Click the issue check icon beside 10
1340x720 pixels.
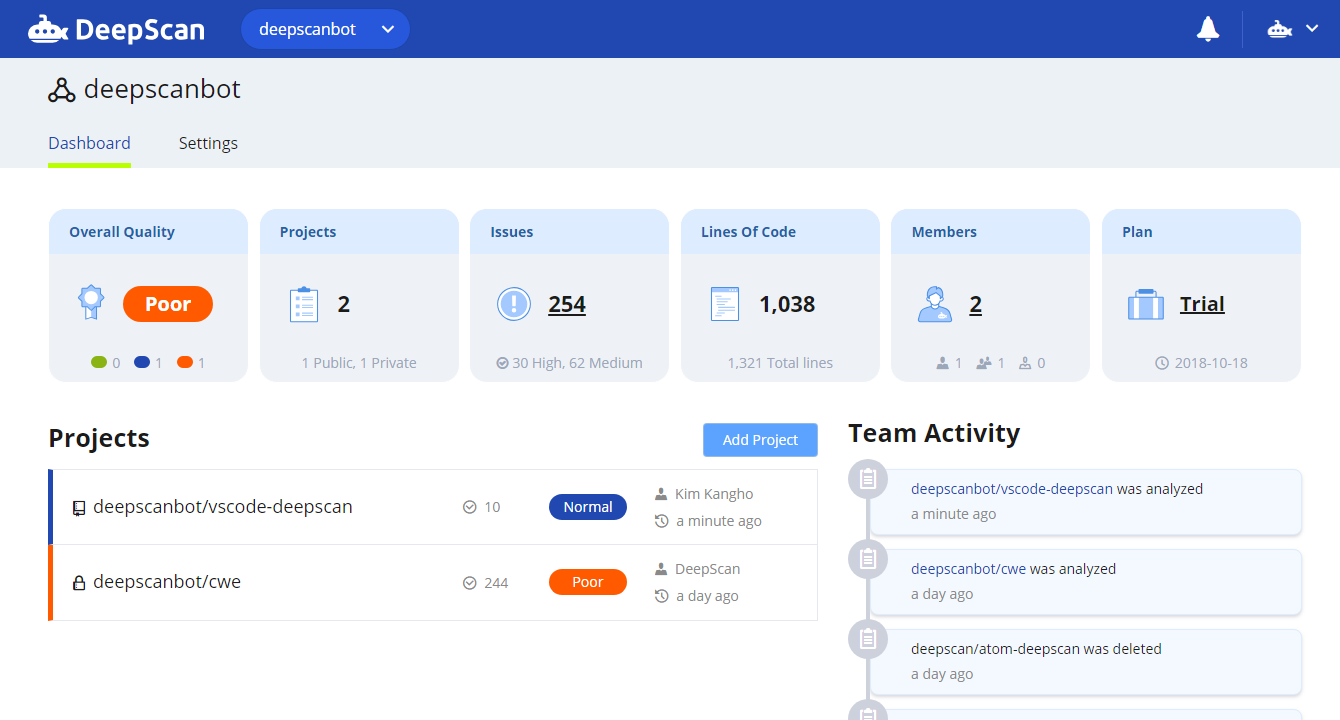[470, 507]
